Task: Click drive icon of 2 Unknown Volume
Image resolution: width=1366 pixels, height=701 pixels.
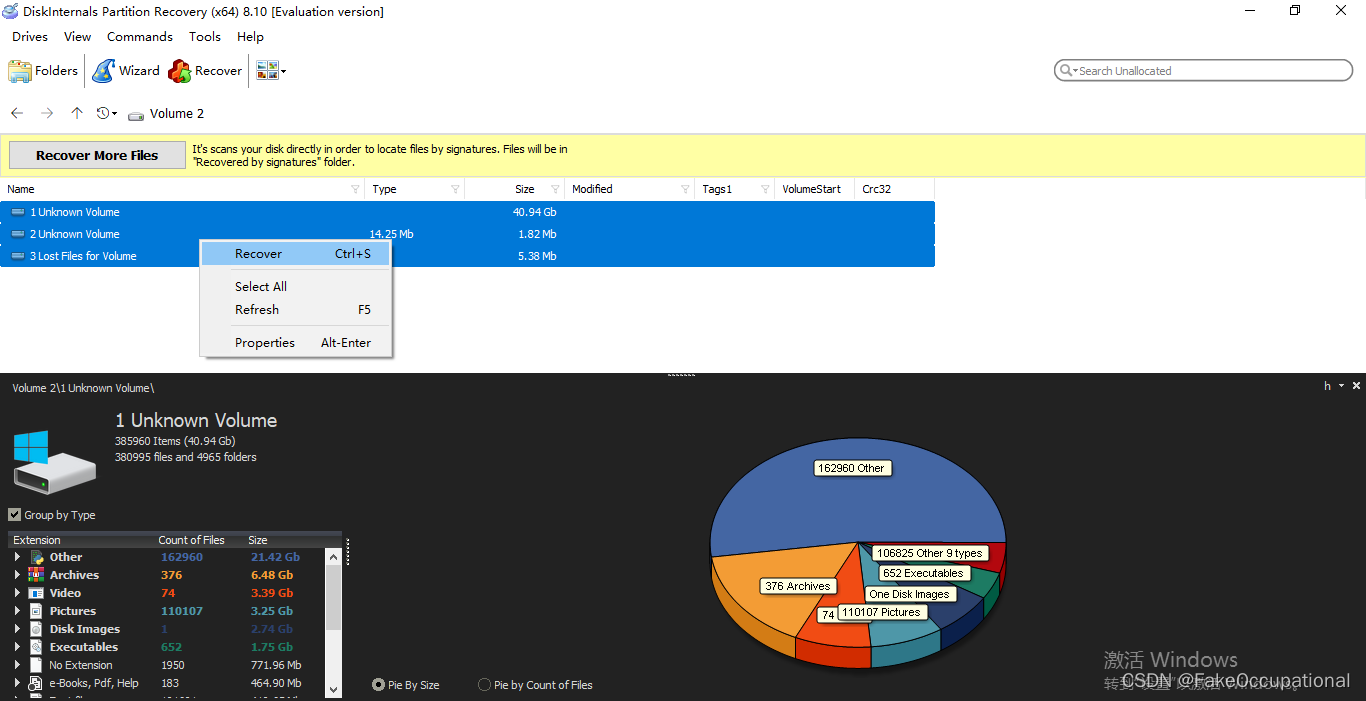Action: click(x=18, y=234)
